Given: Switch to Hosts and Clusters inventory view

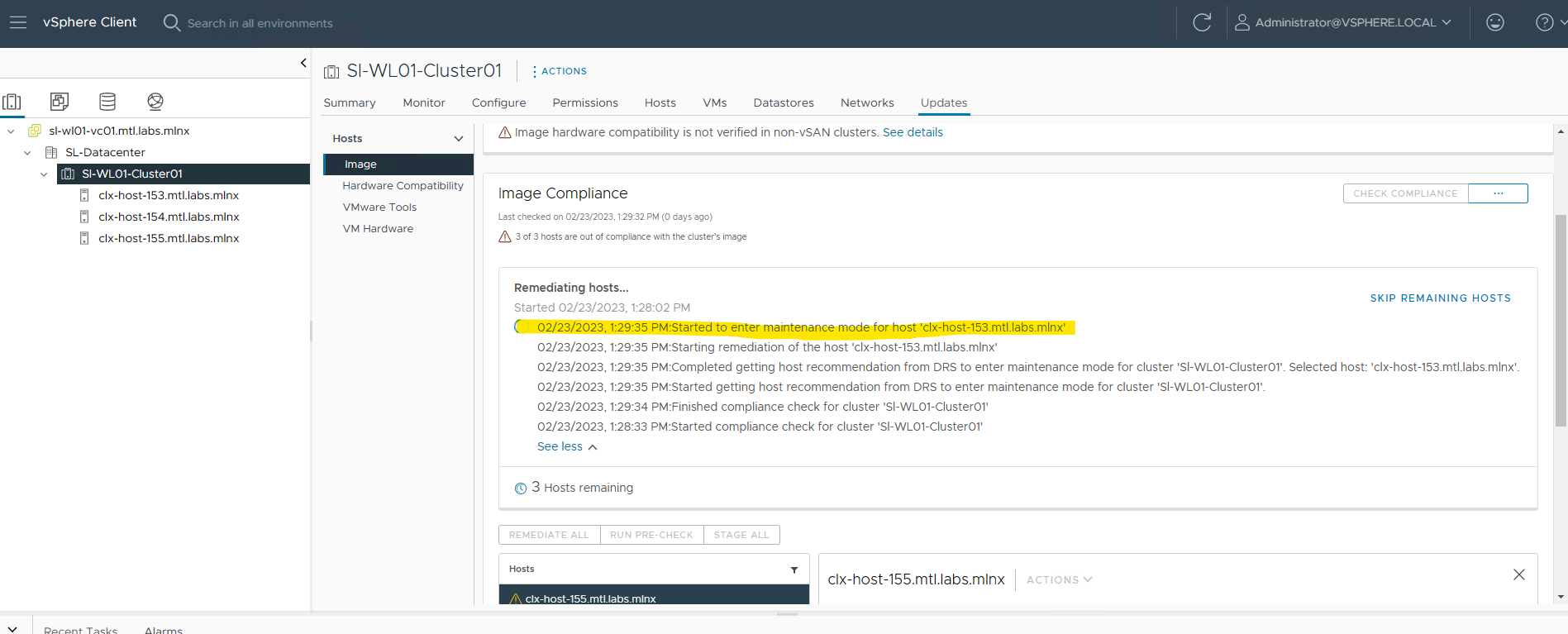Looking at the screenshot, I should pyautogui.click(x=12, y=102).
